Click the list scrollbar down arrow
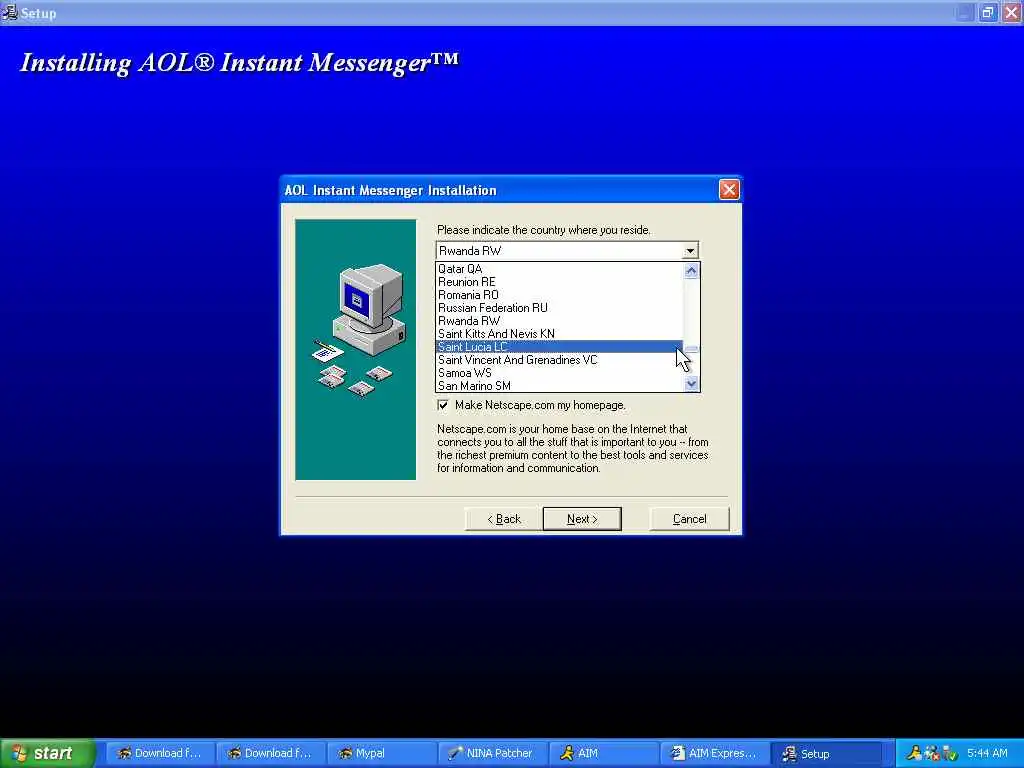The width and height of the screenshot is (1024, 768). (691, 384)
